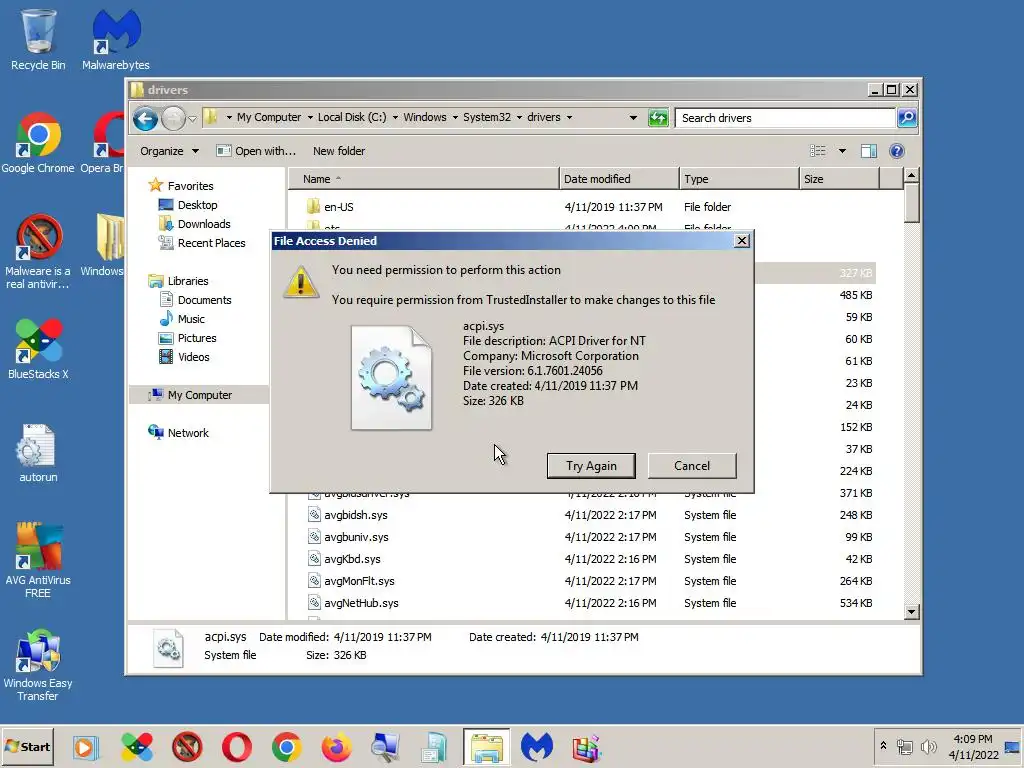Open the BlueStacks X taskbar icon

(136, 747)
